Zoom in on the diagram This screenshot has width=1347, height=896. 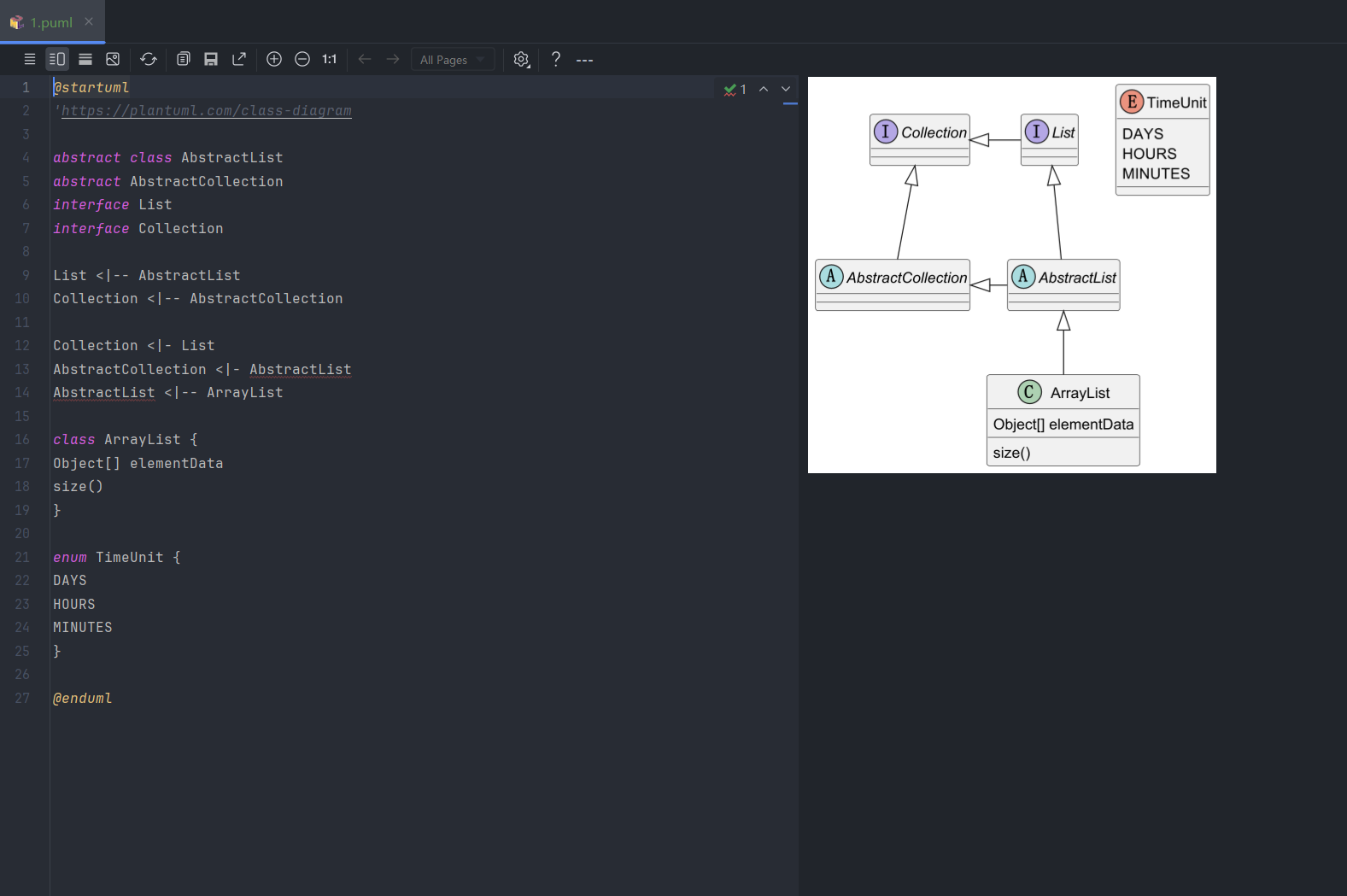(x=274, y=59)
